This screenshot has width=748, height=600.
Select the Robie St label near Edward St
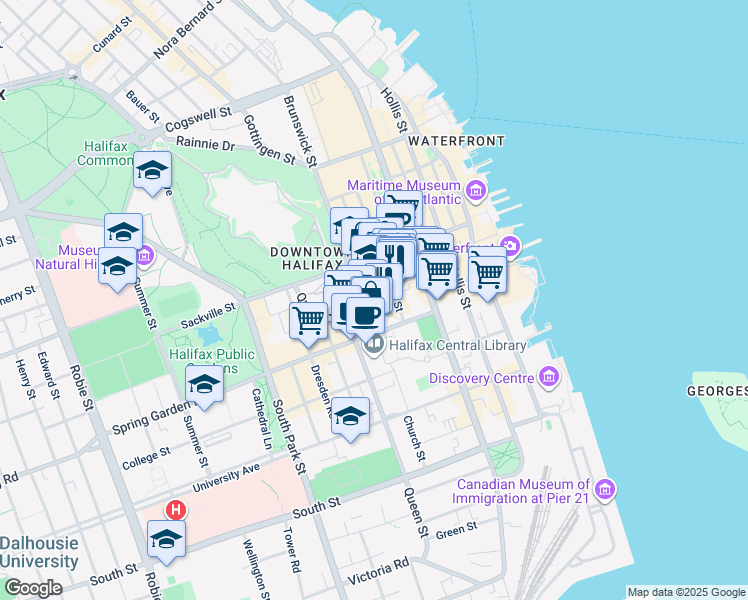82,388
